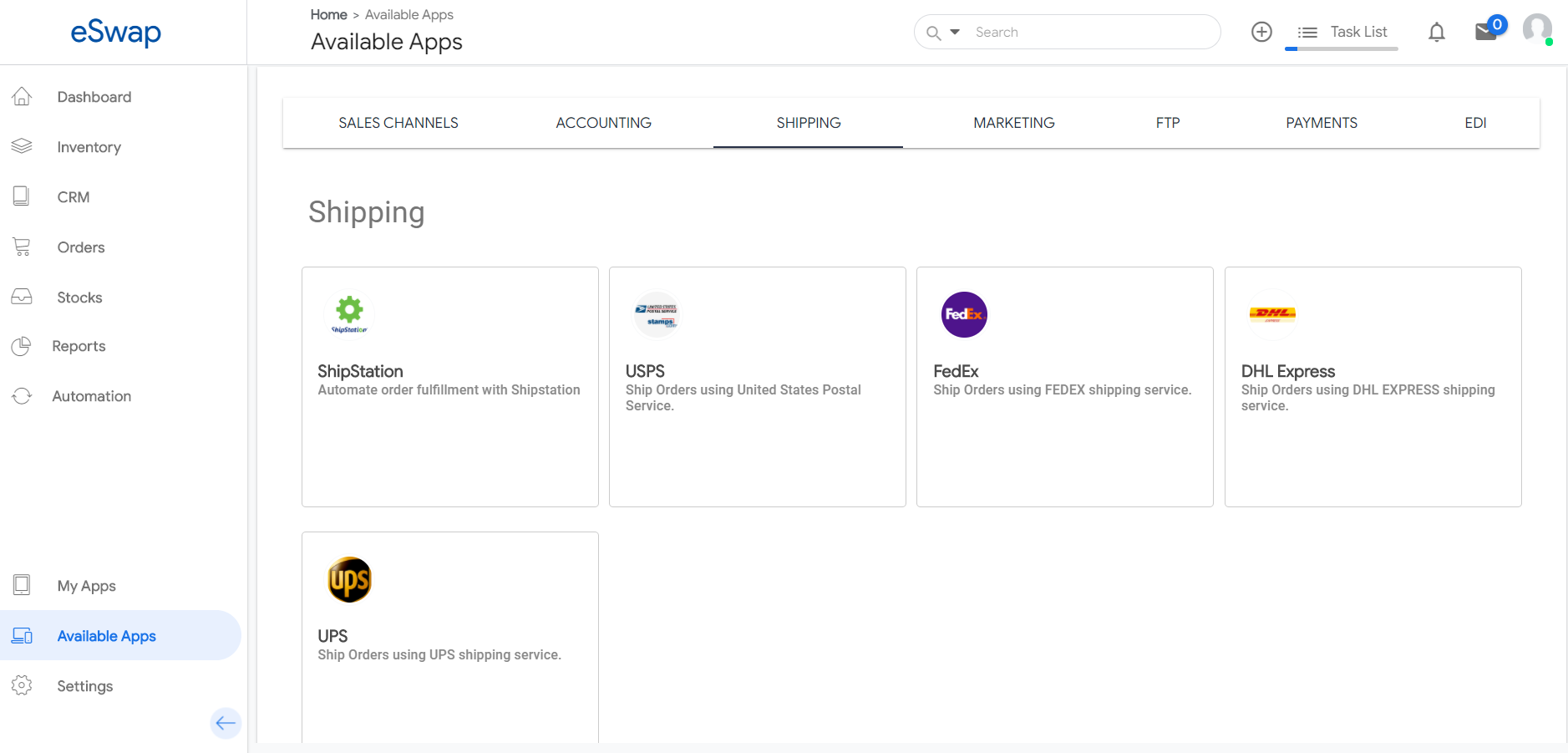Open search filter dropdown arrow
Screen dimensions: 1568x753
coord(955,32)
